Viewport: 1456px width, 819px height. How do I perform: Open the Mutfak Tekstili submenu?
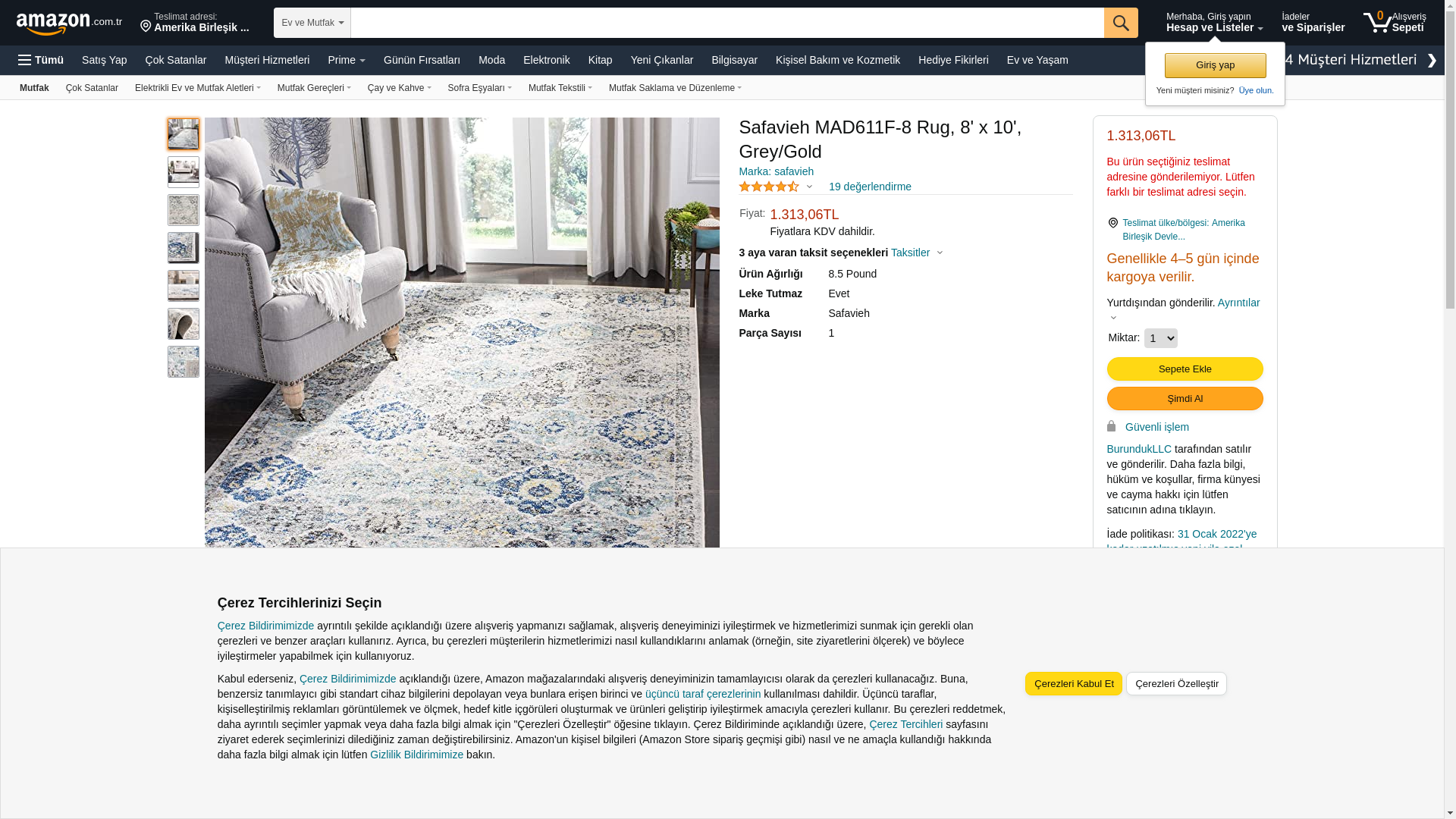click(x=560, y=88)
